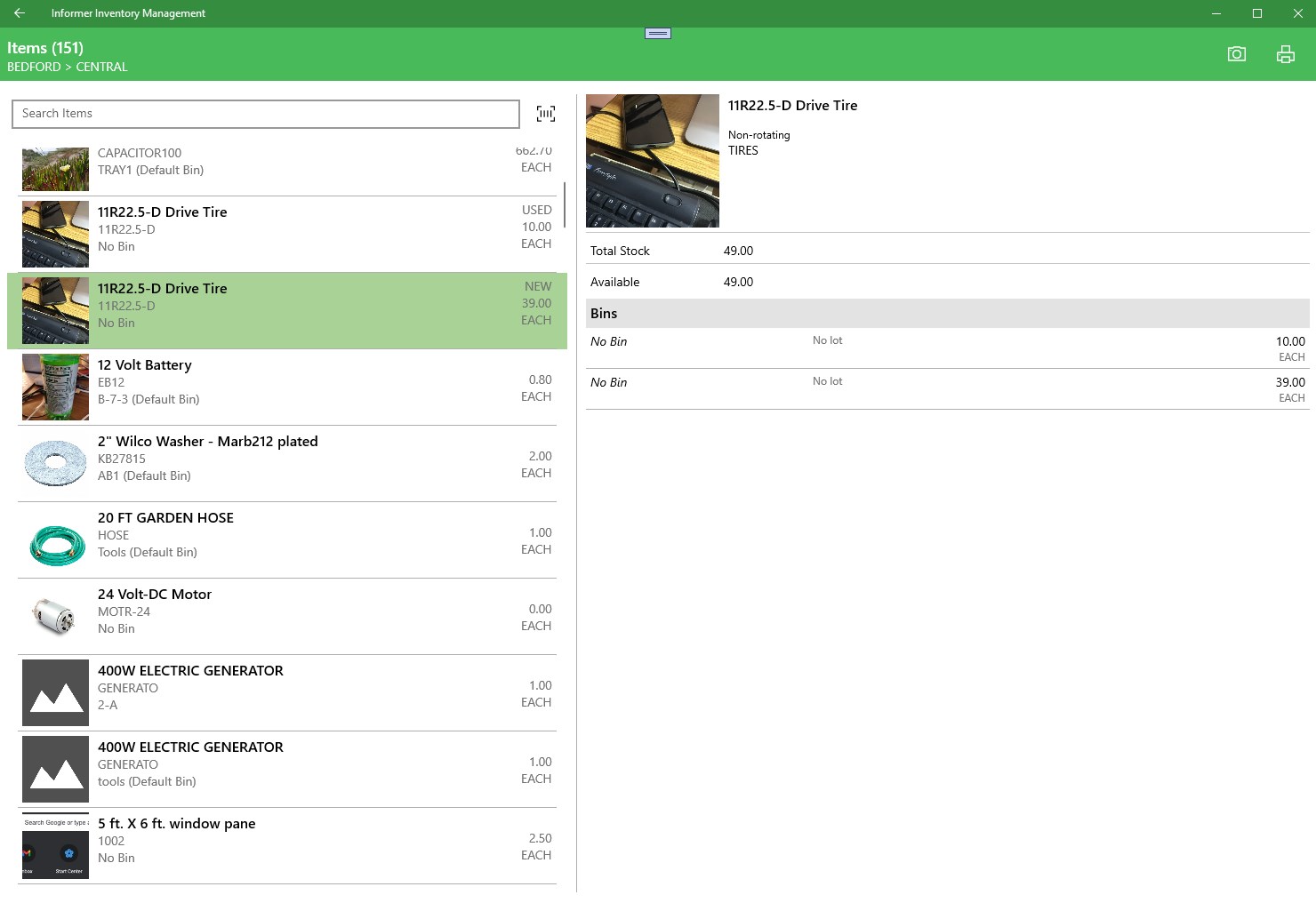The image size is (1316, 903).
Task: Click the CAPACITOR100 list entry
Action: 287,169
